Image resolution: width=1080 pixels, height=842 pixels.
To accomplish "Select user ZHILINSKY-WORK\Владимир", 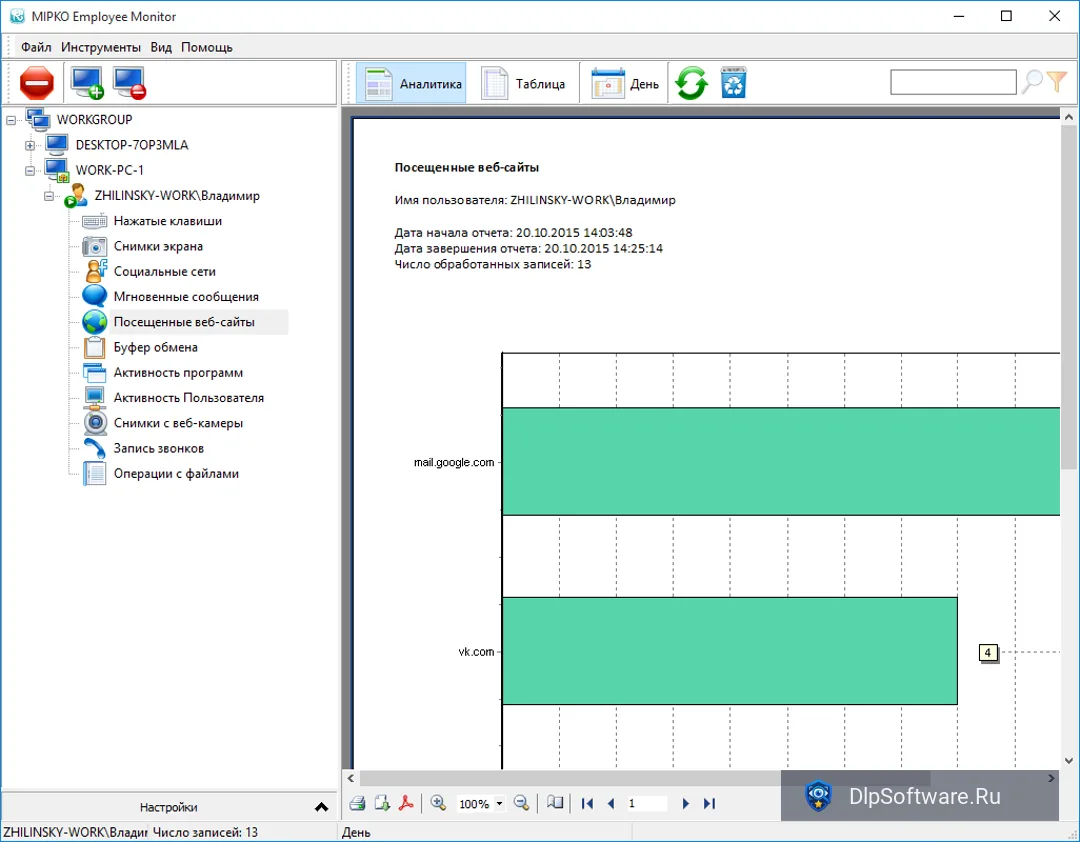I will (x=177, y=196).
